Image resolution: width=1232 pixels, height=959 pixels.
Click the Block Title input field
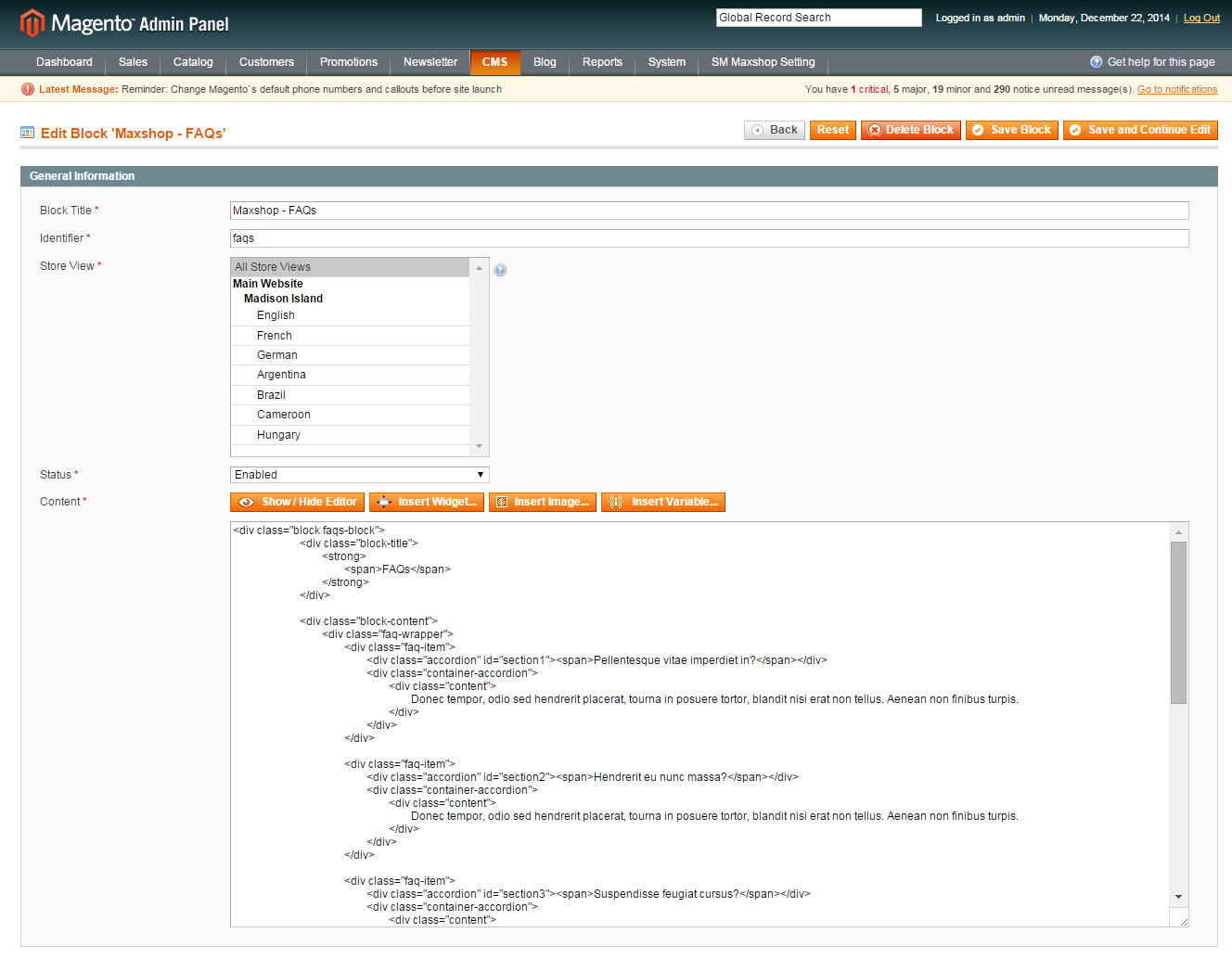710,211
